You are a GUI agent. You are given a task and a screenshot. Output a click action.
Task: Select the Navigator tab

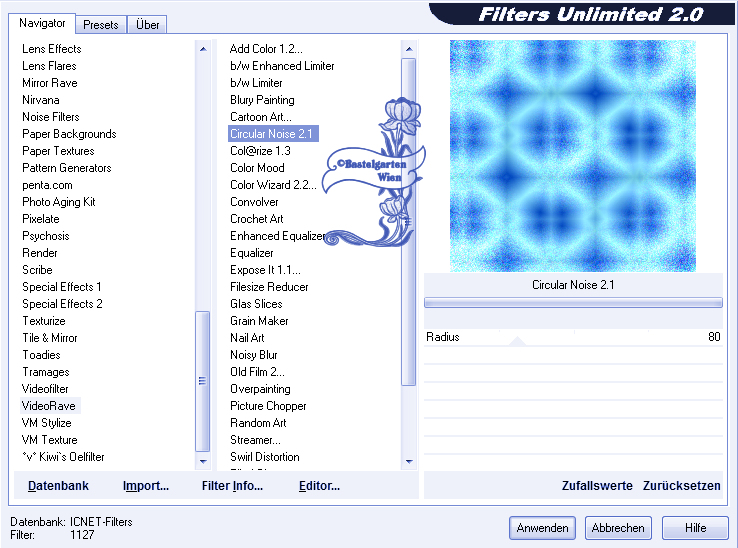click(x=42, y=23)
